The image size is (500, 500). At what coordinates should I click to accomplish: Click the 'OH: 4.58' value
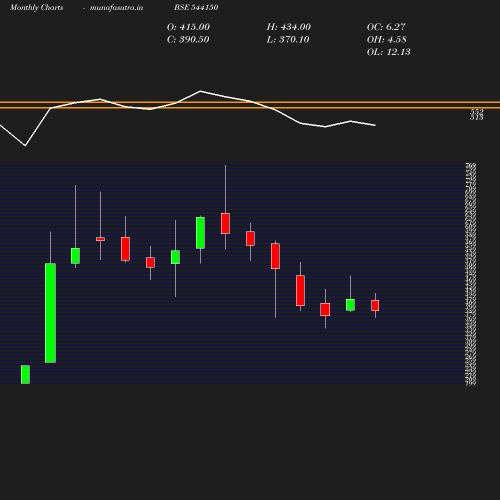pyautogui.click(x=386, y=39)
